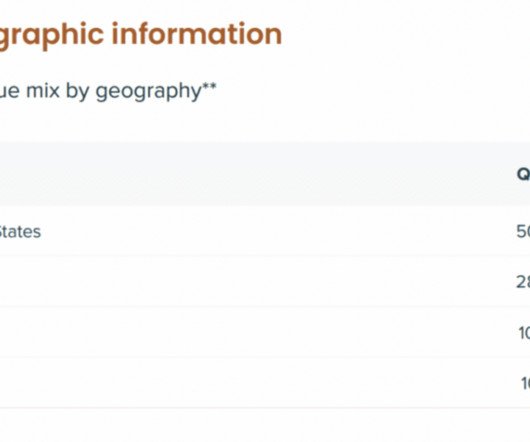
Task: Click the blank space between subtitle and table
Action: [x=265, y=123]
